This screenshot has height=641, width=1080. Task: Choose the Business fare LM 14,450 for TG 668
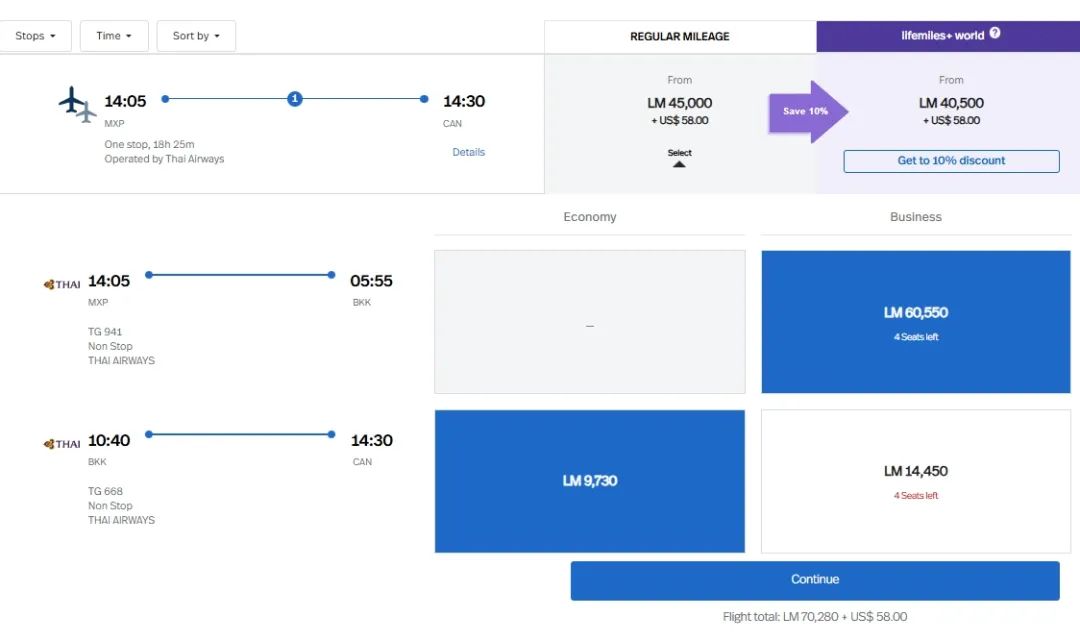click(x=915, y=481)
